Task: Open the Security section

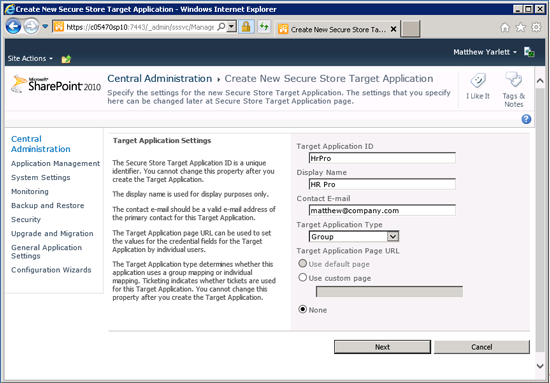Action: tap(26, 220)
